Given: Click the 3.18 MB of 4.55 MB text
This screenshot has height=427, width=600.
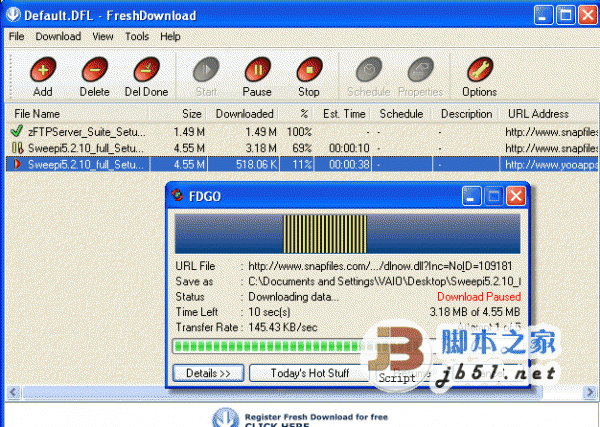Looking at the screenshot, I should point(475,312).
